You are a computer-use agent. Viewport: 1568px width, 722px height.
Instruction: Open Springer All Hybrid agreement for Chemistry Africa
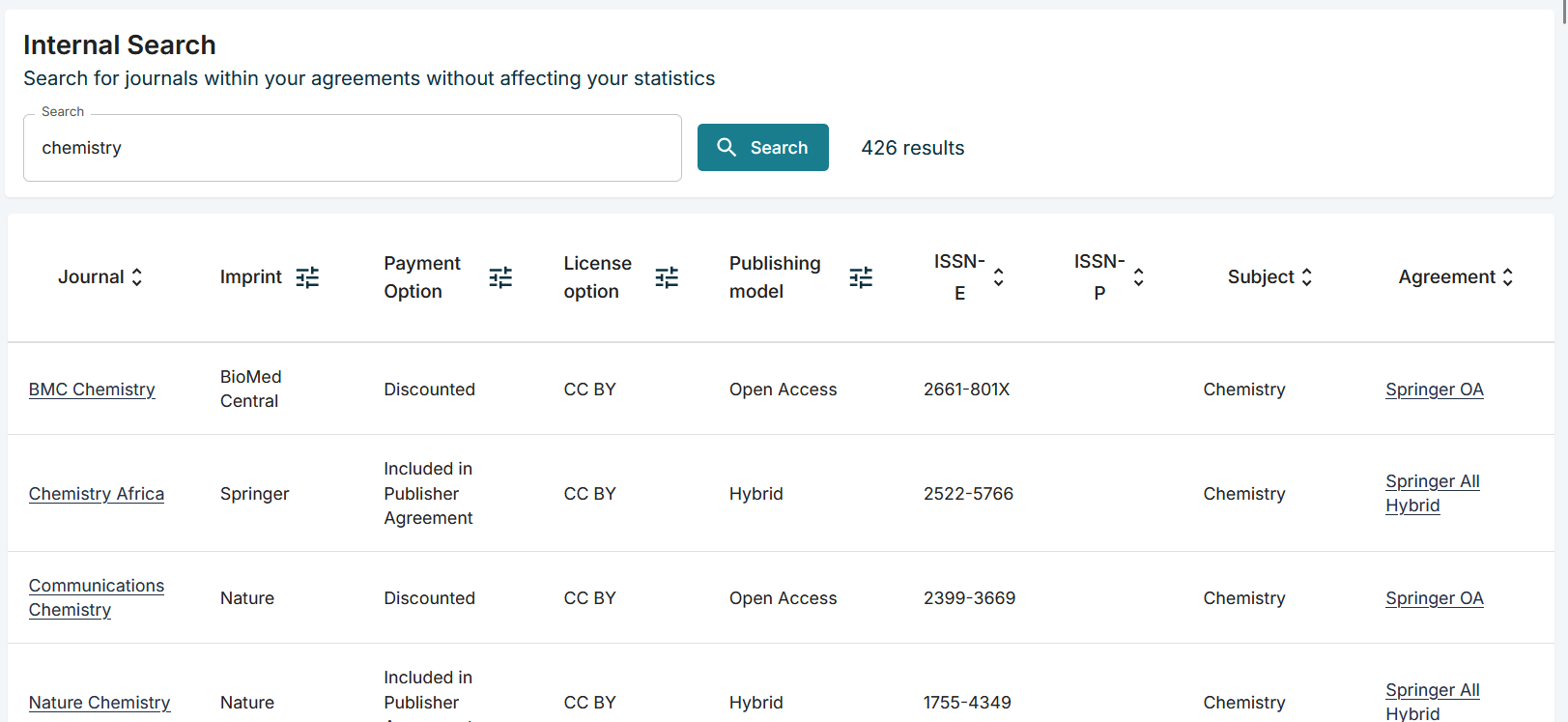[x=1433, y=493]
